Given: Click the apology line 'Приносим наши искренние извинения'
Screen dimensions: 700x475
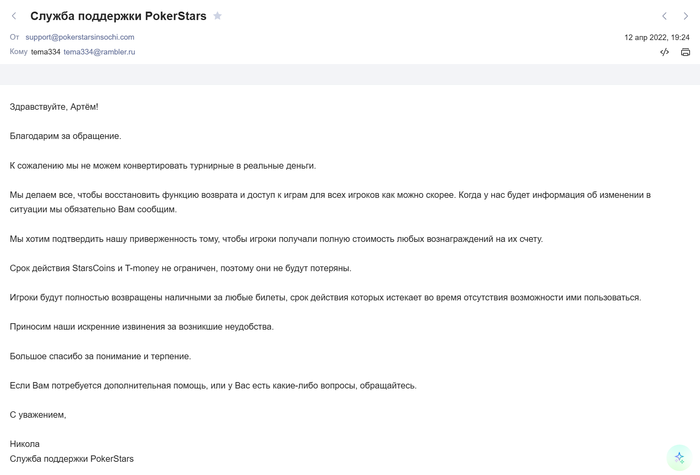Looking at the screenshot, I should coord(141,327).
